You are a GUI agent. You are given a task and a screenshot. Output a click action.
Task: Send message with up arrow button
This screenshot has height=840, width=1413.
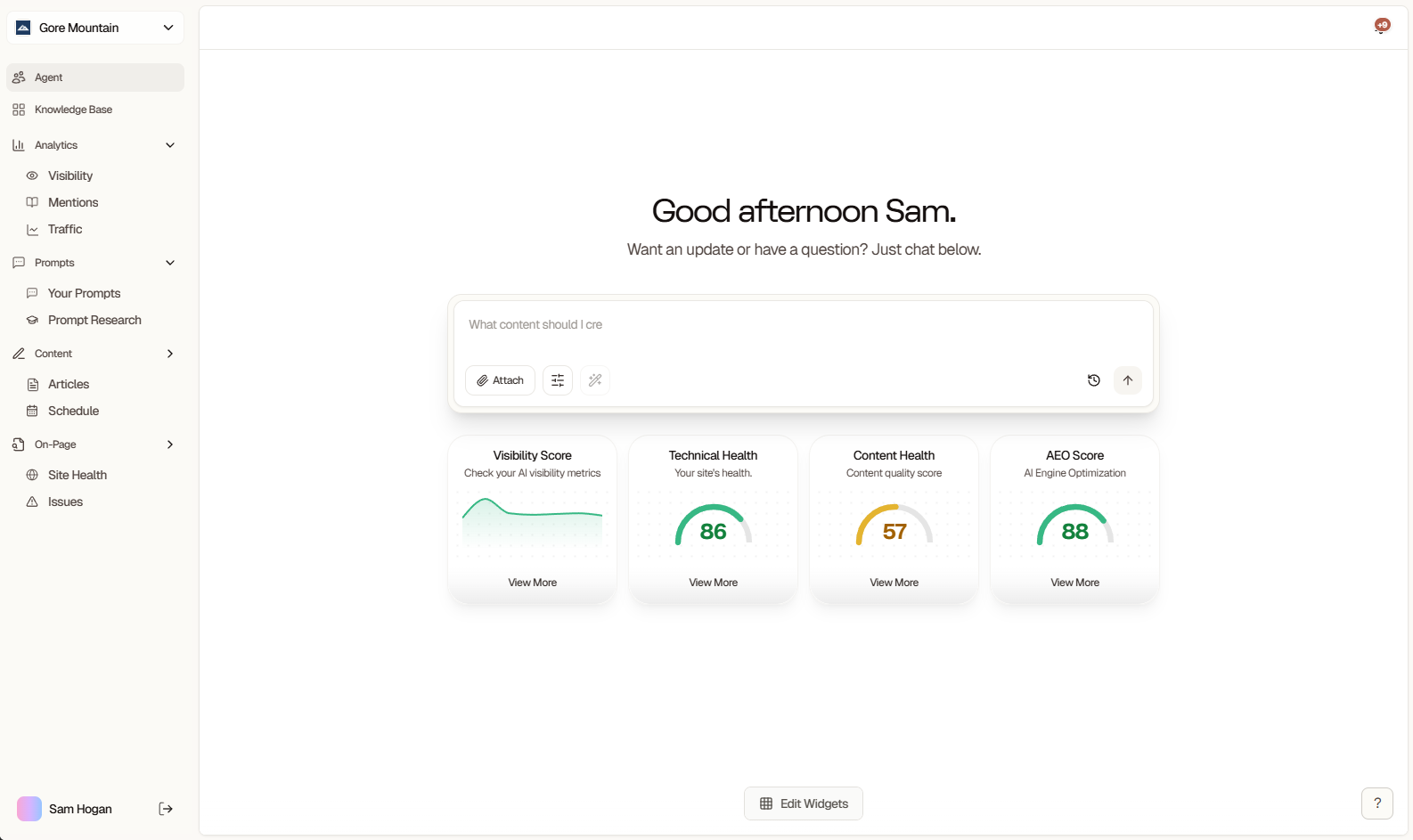click(x=1128, y=380)
